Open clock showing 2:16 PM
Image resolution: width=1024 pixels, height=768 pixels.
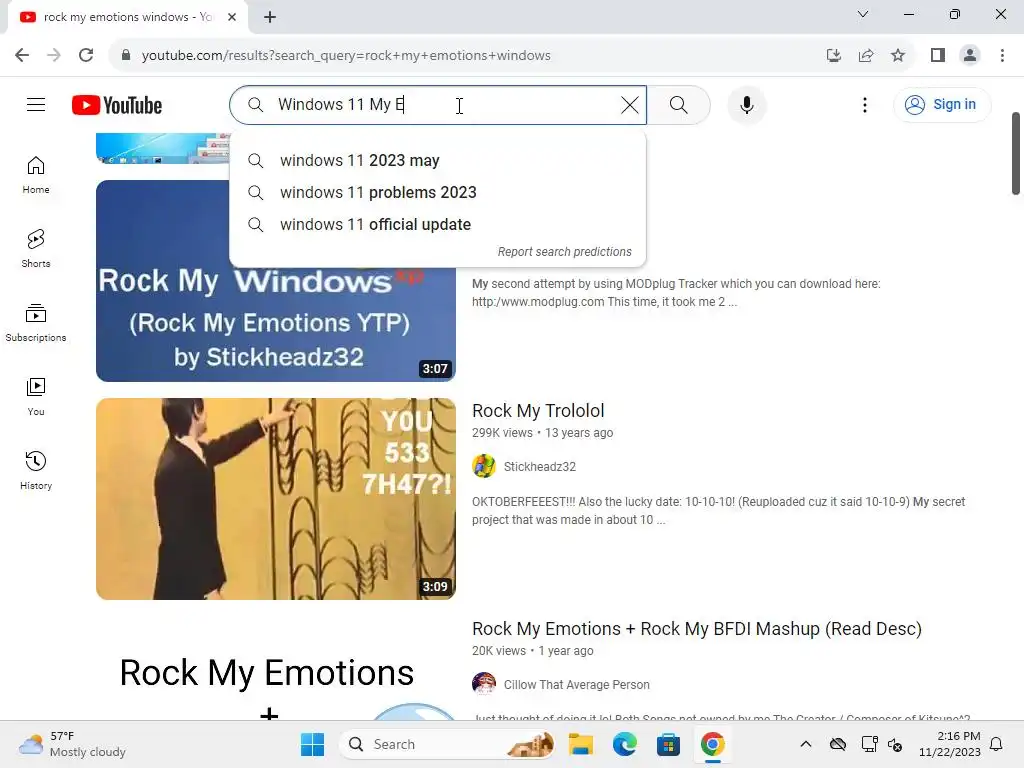pos(950,744)
